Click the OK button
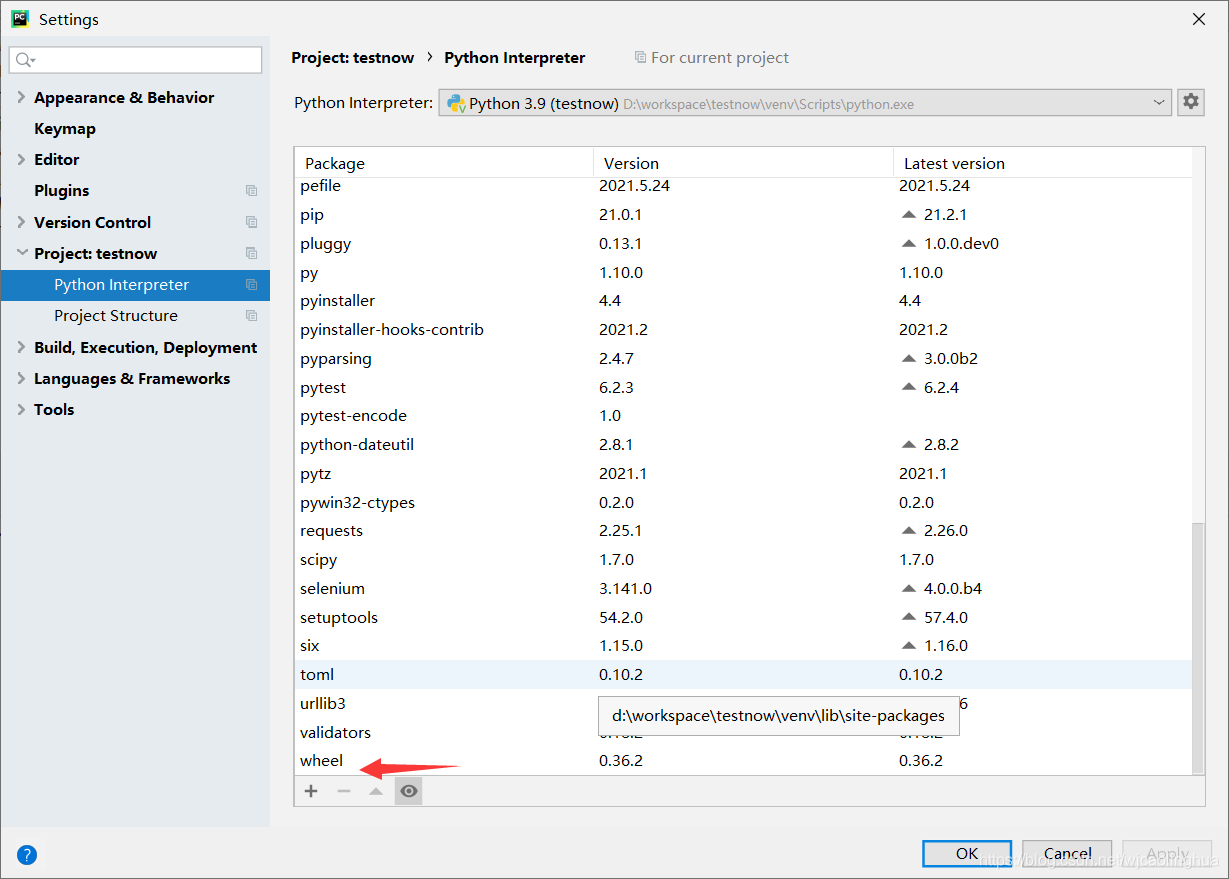The image size is (1229, 879). pos(967,853)
